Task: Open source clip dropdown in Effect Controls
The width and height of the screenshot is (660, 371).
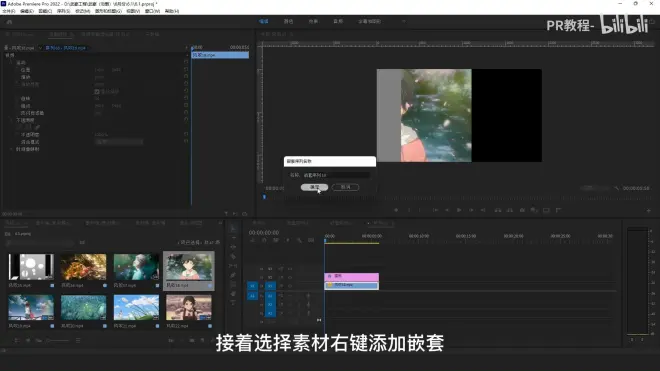Action: [x=40, y=48]
